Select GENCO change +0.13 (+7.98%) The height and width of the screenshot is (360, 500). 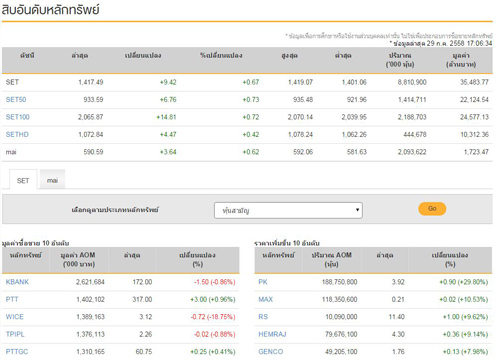(465, 352)
